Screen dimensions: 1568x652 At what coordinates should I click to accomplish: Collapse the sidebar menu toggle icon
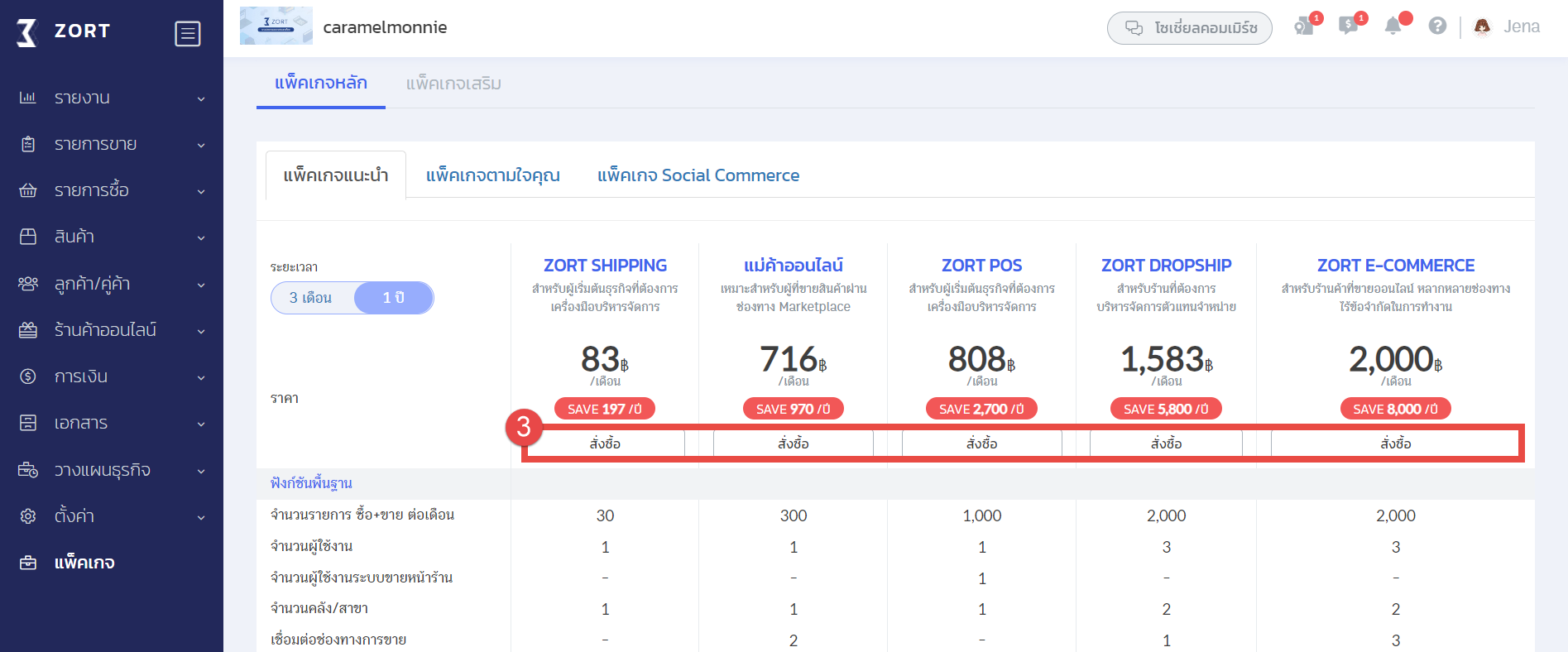(188, 34)
